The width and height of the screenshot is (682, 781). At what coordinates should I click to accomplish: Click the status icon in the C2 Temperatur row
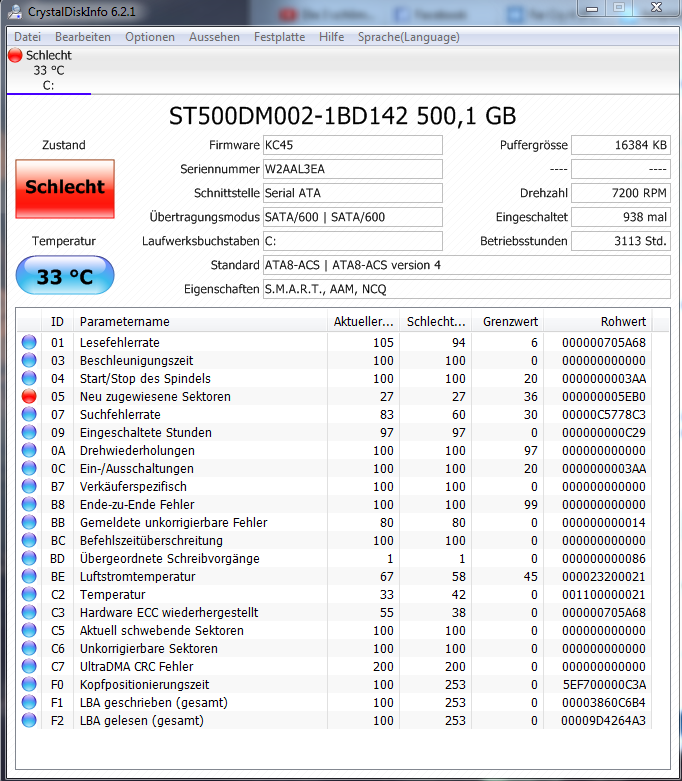(29, 594)
